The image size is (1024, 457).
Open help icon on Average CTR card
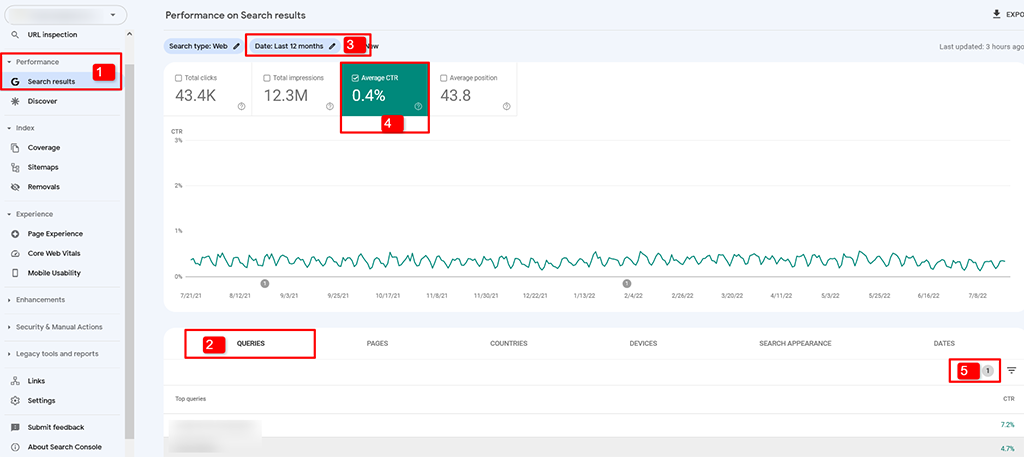tap(418, 106)
